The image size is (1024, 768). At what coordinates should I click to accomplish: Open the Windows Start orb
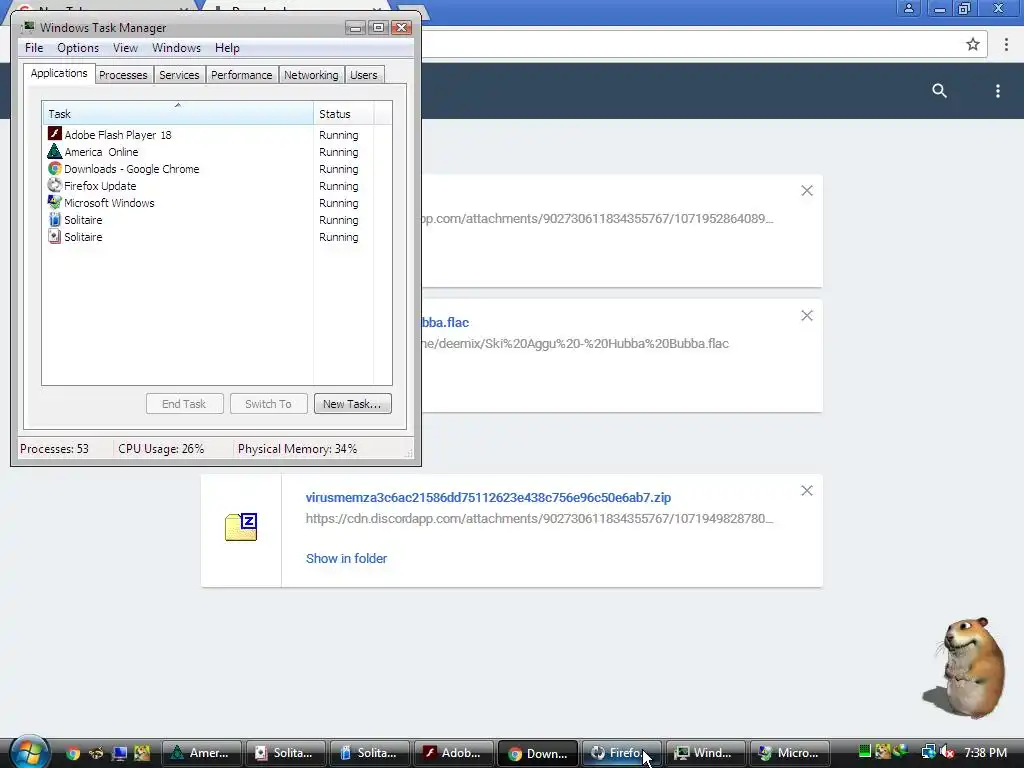coord(29,751)
